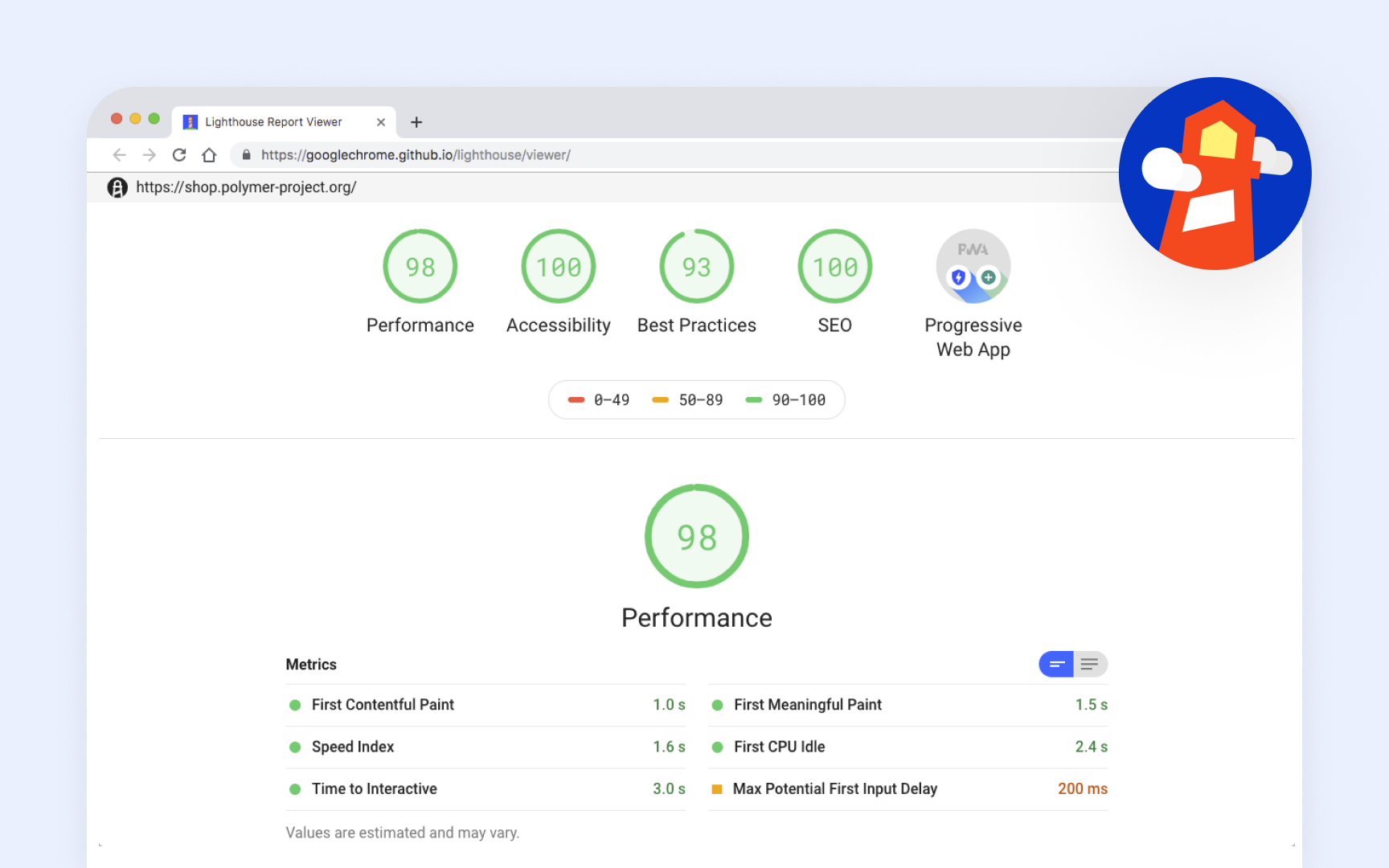
Task: Click the large Performance 98 gauge
Action: click(x=697, y=536)
